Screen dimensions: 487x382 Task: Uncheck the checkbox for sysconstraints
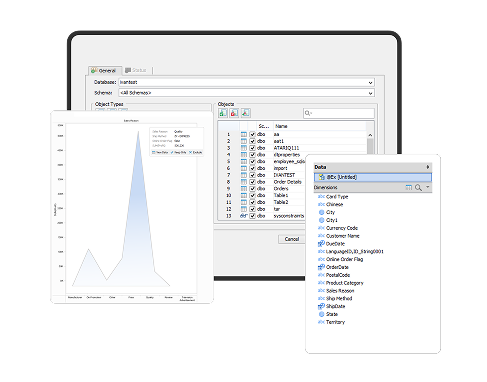coord(252,216)
